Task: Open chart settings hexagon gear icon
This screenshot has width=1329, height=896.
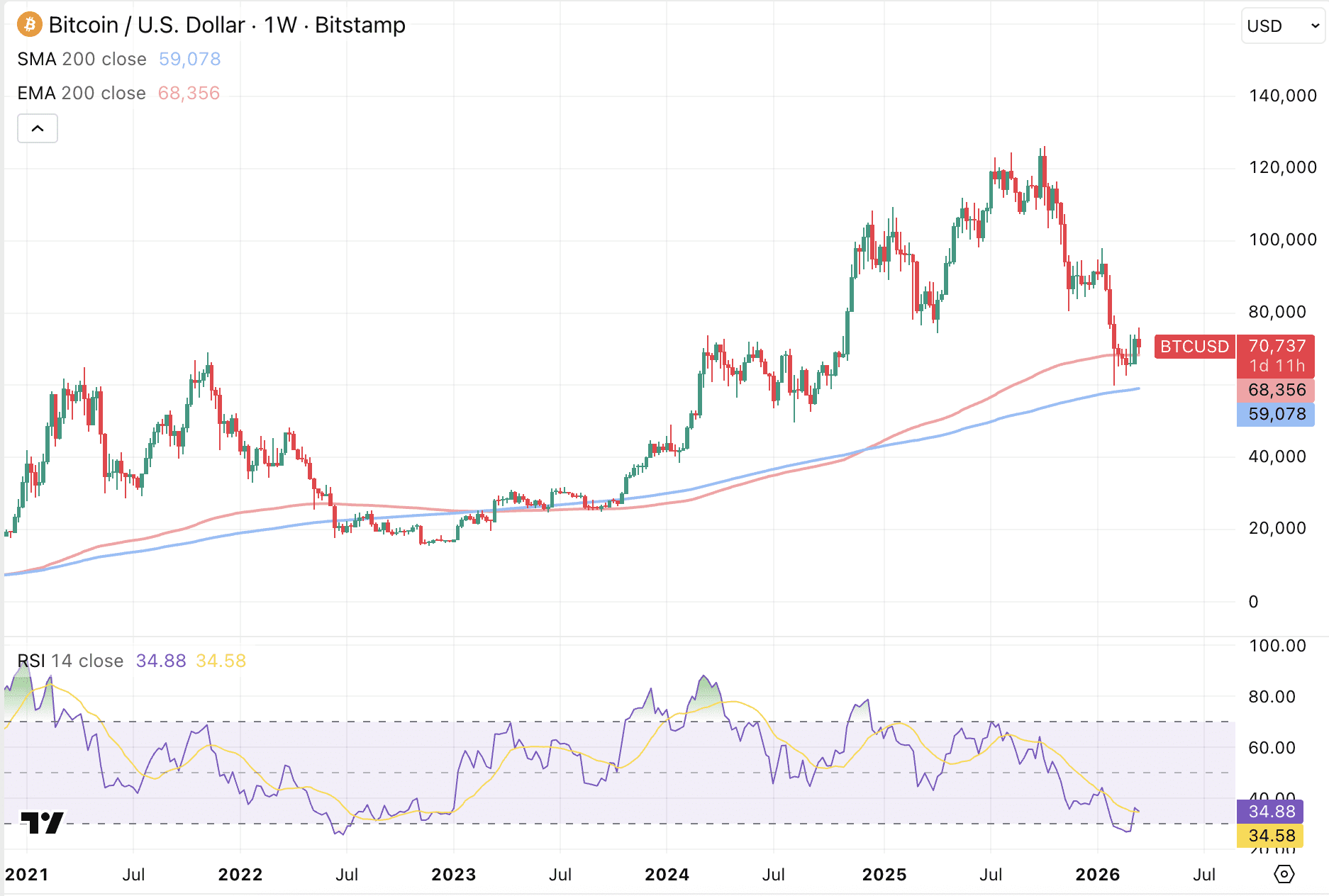Action: click(1284, 874)
